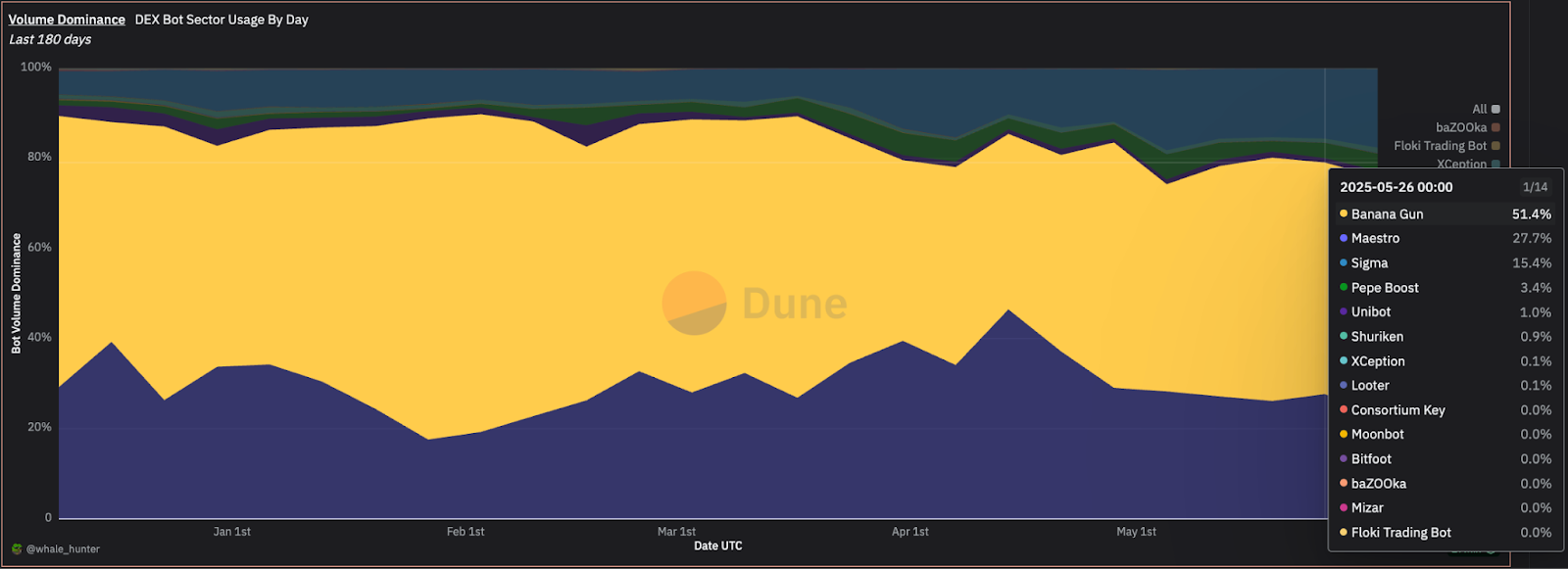The width and height of the screenshot is (1568, 569).
Task: Click the 51.4% value in tooltip
Action: 1532,213
